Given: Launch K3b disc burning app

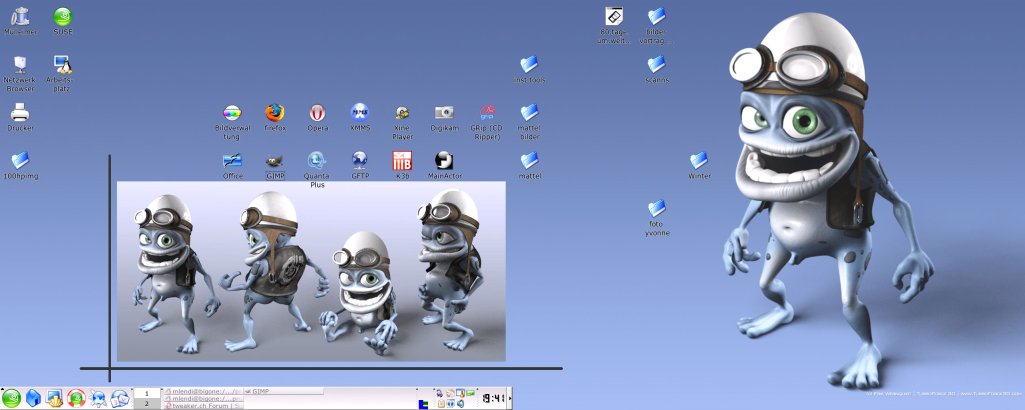Looking at the screenshot, I should pos(402,161).
